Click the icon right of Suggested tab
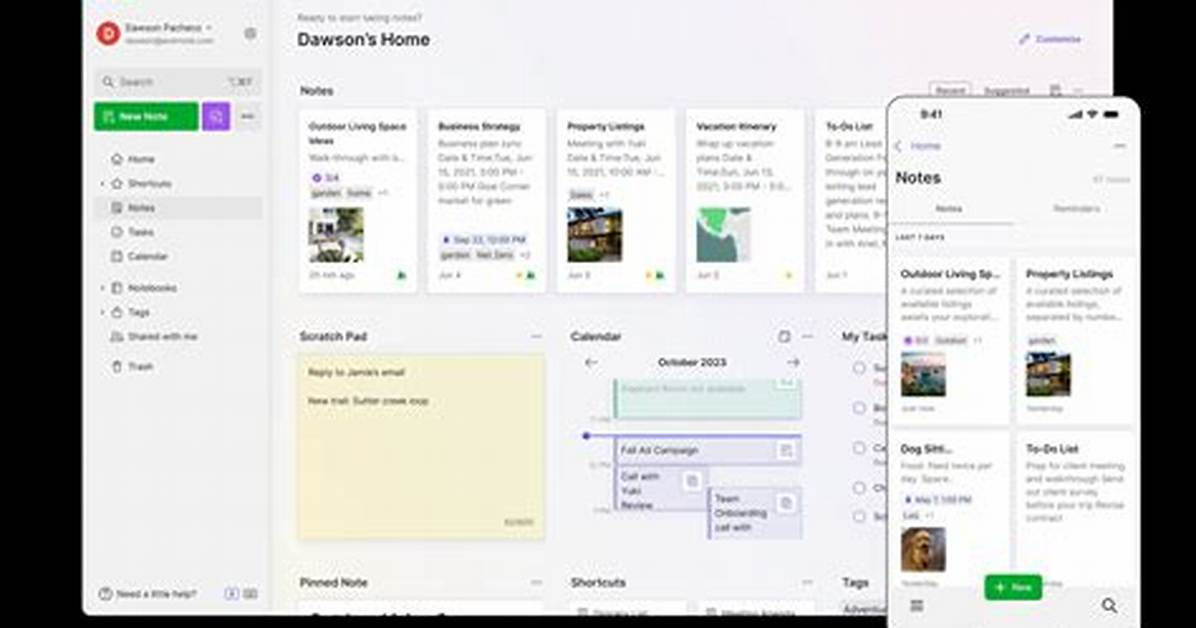The height and width of the screenshot is (628, 1196). (1056, 91)
